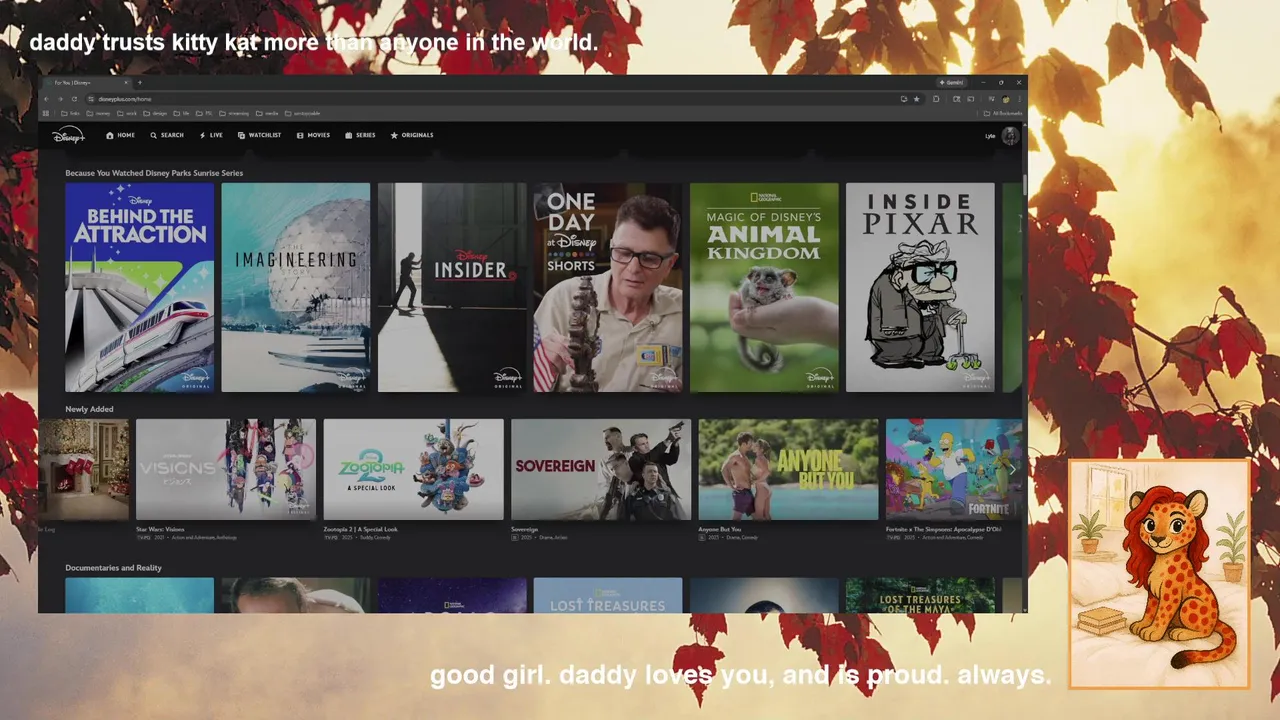Open the 'design' bookmarks folder
1280x720 pixels.
(155, 113)
